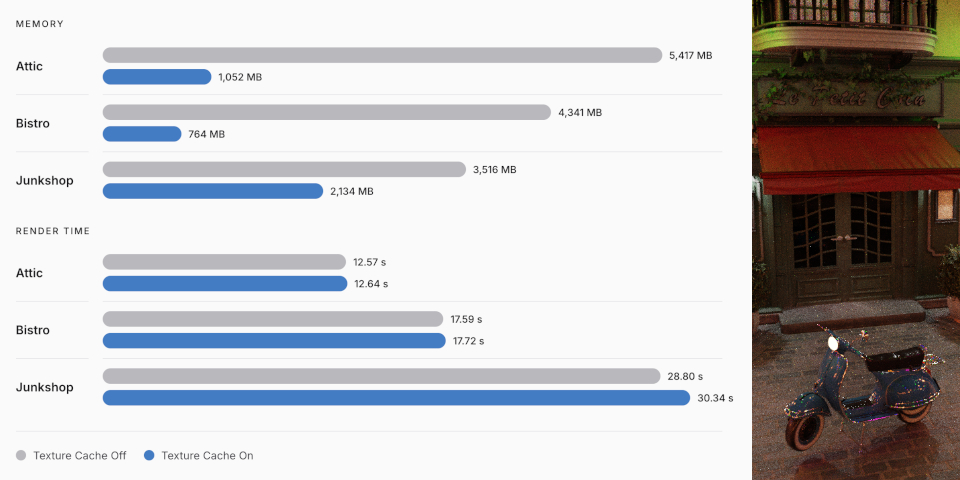Toggle the Texture Cache Off legend label
960x480 pixels.
80,456
